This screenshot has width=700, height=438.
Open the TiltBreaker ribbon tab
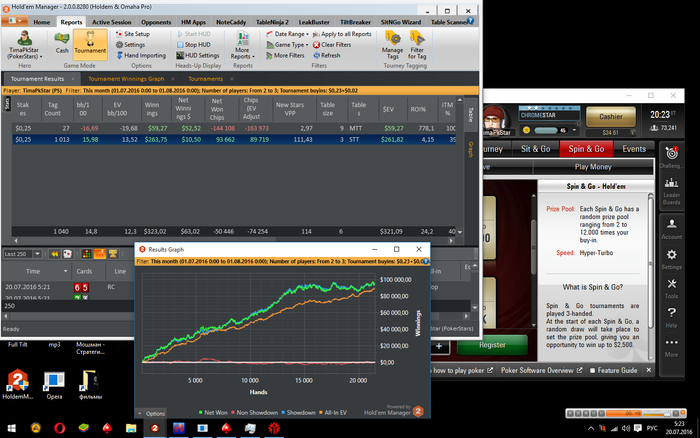point(355,22)
